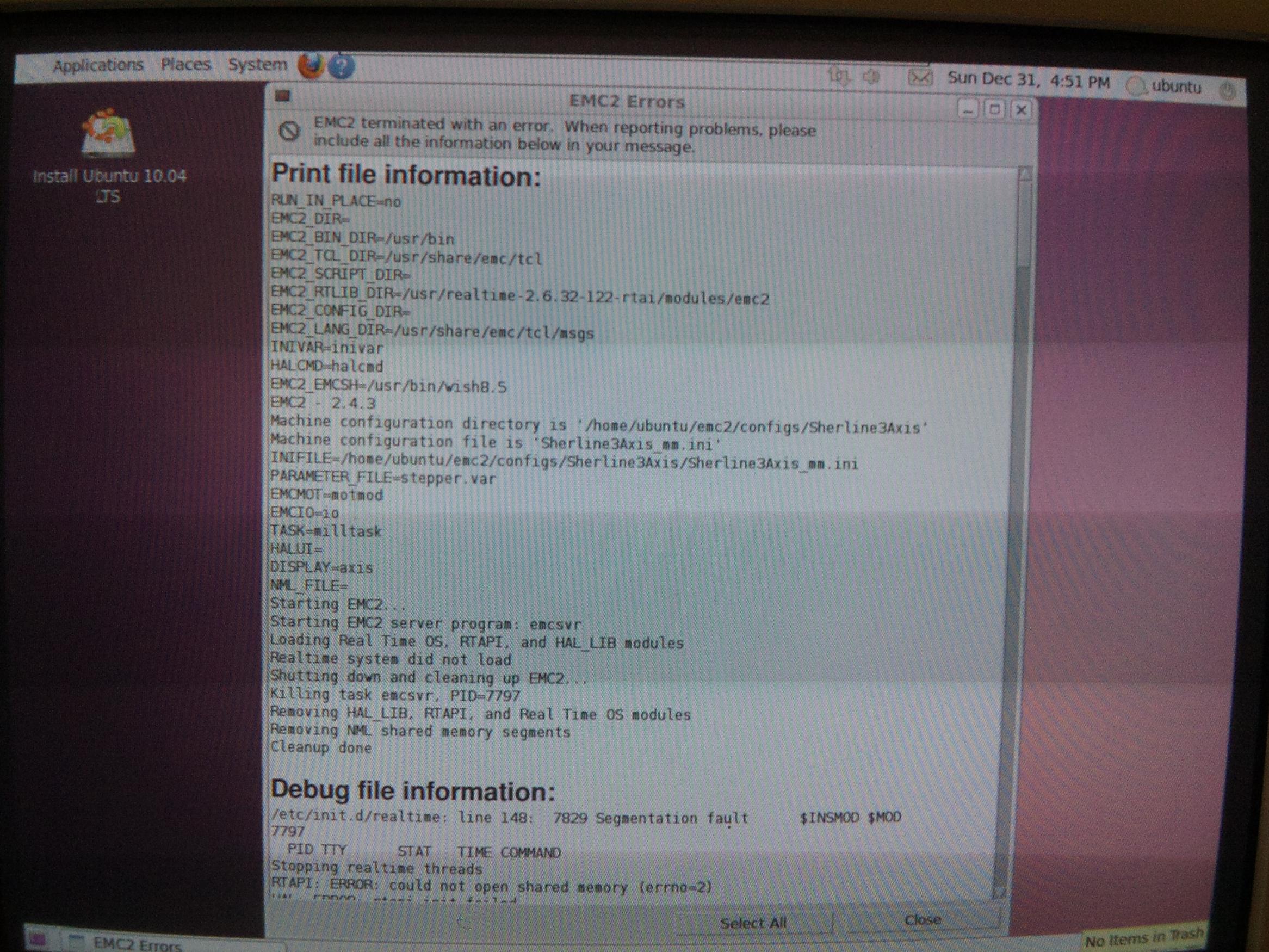Screen dimensions: 1269x952
Task: Click the line 'NML_FILE='
Action: (x=309, y=585)
